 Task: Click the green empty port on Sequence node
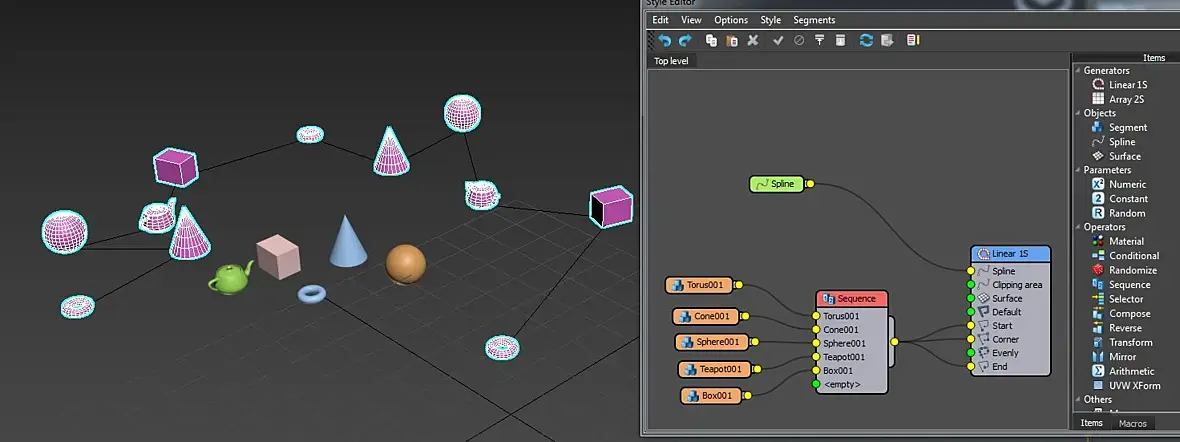[817, 385]
